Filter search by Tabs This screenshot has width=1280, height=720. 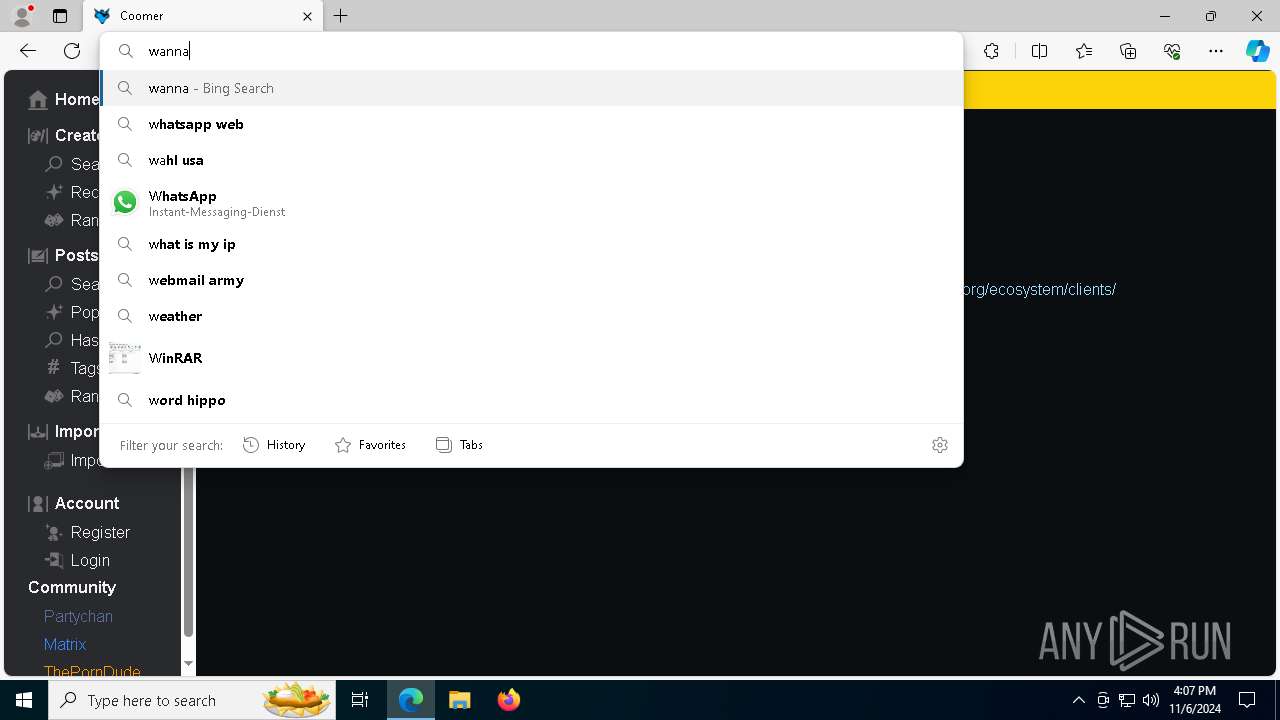460,445
